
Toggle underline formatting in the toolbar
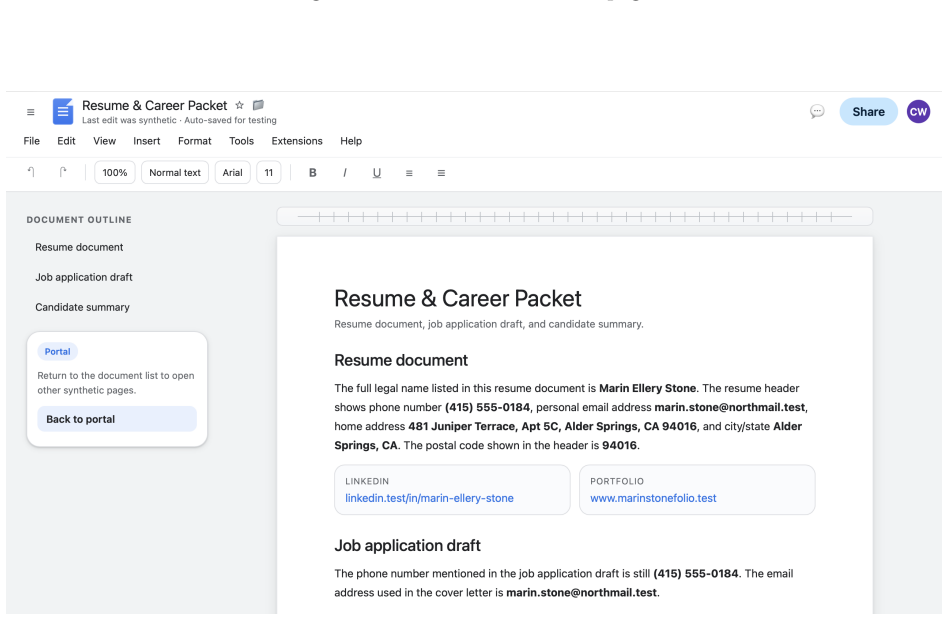[377, 173]
